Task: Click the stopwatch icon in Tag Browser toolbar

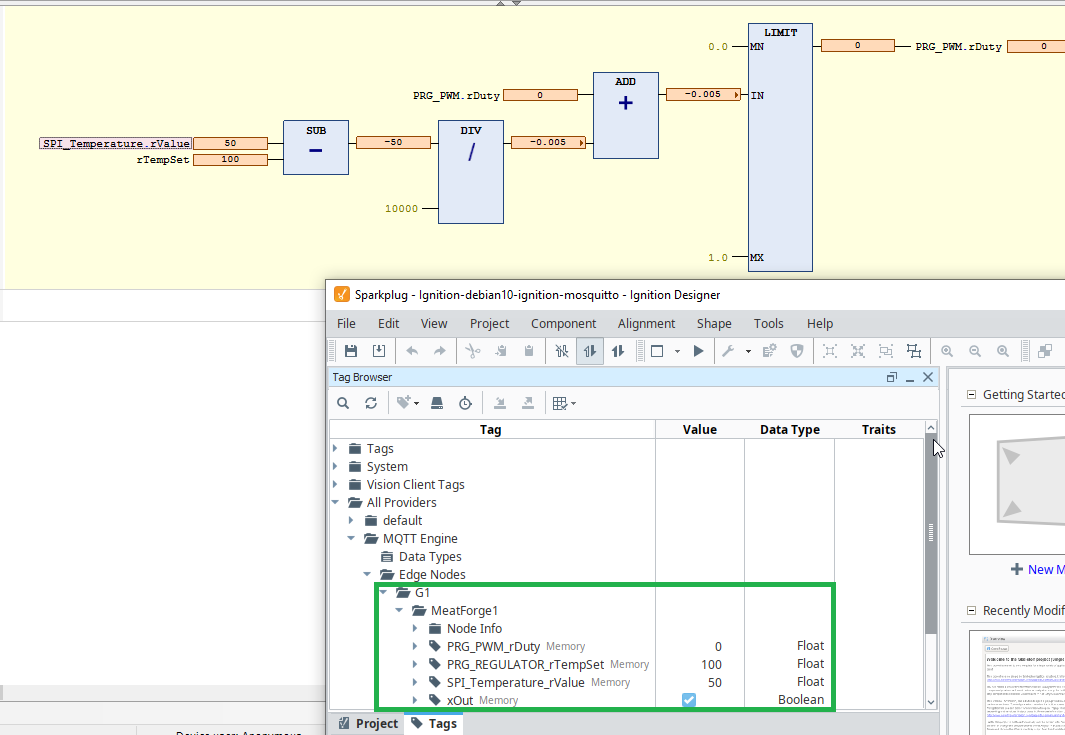Action: pyautogui.click(x=465, y=403)
